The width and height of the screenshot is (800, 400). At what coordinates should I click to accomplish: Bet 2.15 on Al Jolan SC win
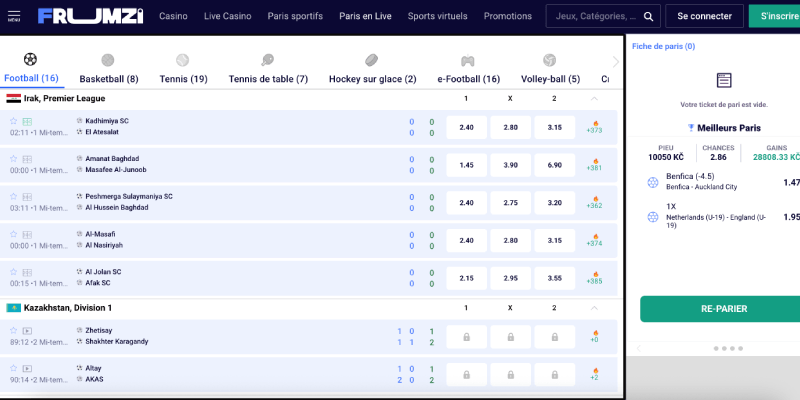click(466, 279)
